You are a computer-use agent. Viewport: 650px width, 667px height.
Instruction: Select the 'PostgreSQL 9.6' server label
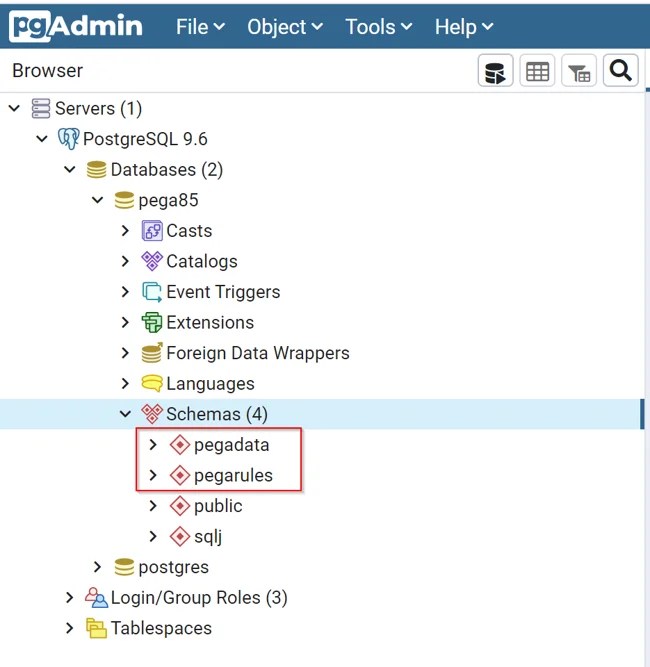pyautogui.click(x=145, y=139)
